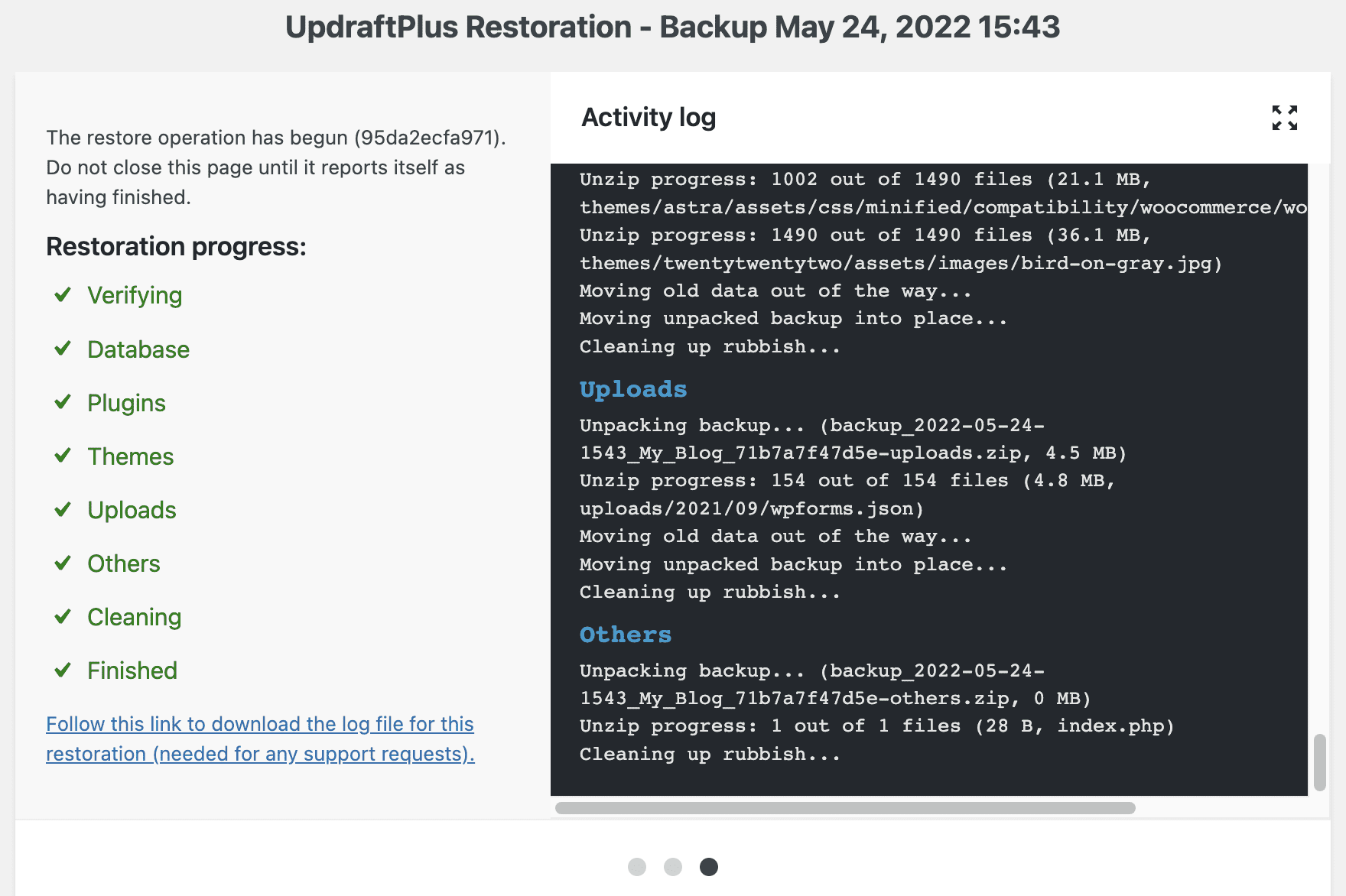The width and height of the screenshot is (1346, 896).
Task: Click the fullscreen expand icon on Activity log
Action: [x=1286, y=118]
